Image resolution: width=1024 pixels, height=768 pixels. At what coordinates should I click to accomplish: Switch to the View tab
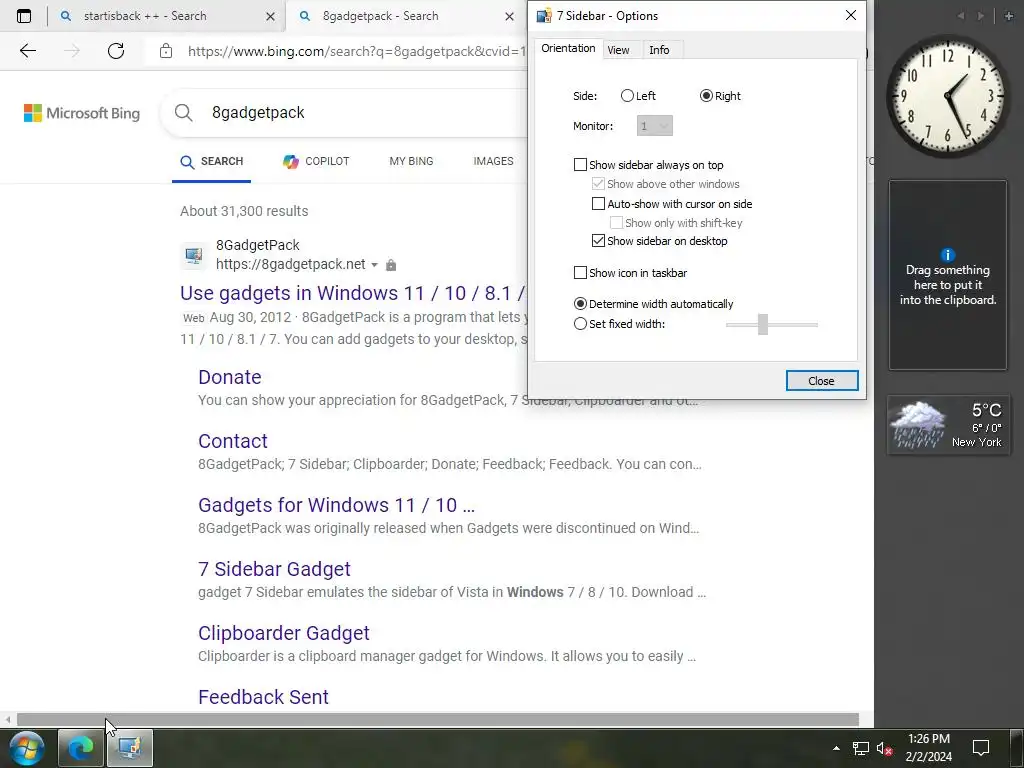pyautogui.click(x=618, y=50)
